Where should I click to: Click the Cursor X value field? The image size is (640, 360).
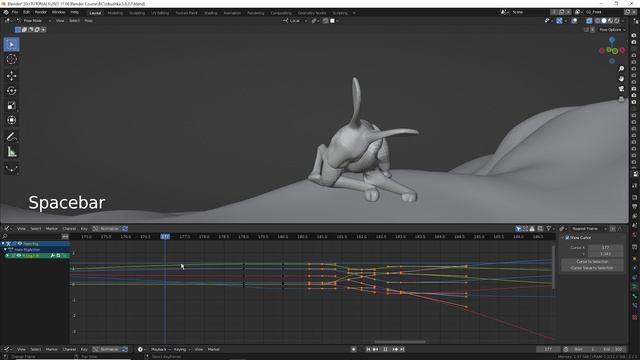(x=606, y=247)
